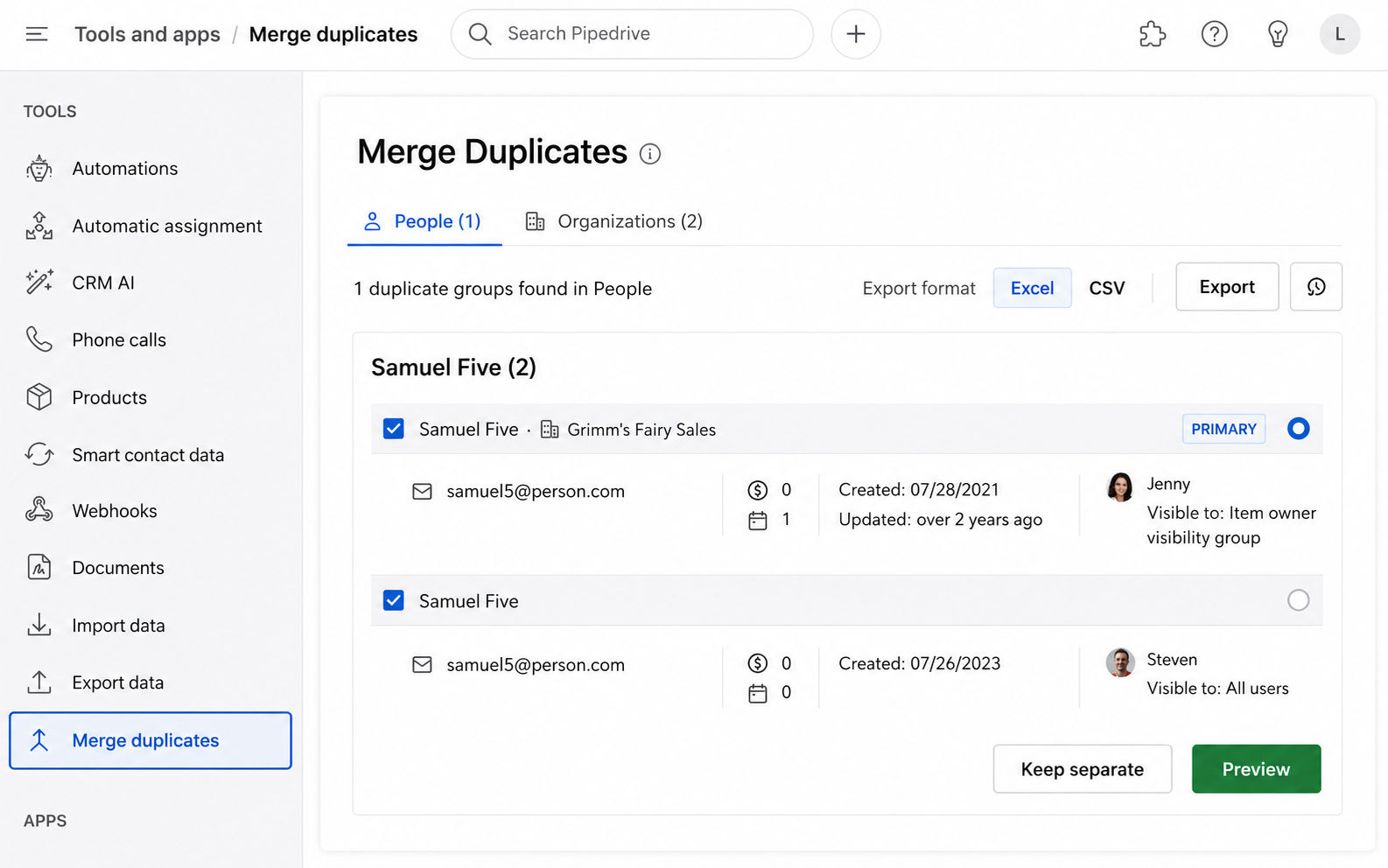Uncheck the second Samuel Five checkbox
Viewport: 1388px width, 868px height.
(394, 600)
